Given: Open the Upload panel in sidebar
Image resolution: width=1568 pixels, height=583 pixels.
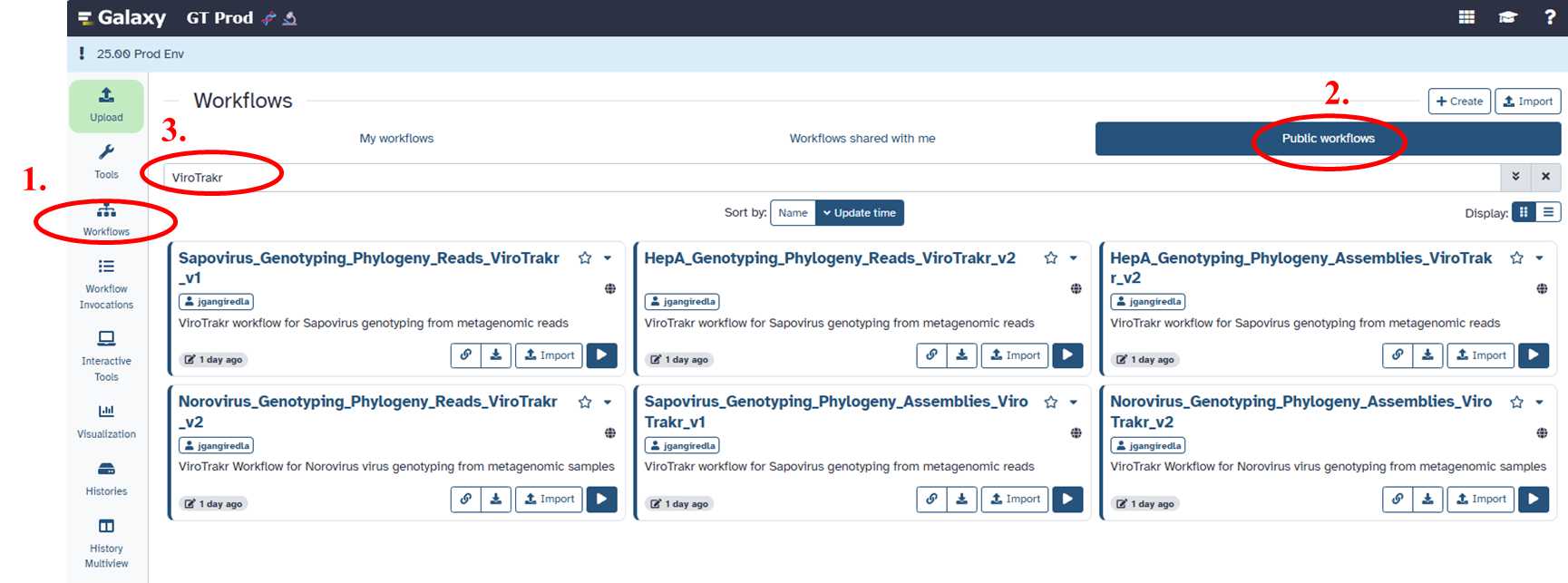Looking at the screenshot, I should point(106,105).
